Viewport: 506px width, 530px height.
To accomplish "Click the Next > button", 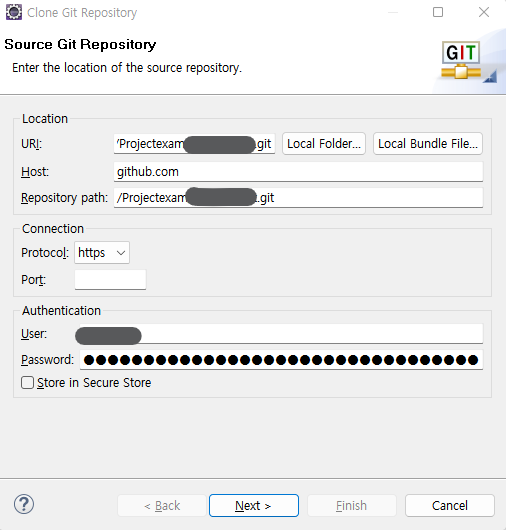I will (254, 506).
